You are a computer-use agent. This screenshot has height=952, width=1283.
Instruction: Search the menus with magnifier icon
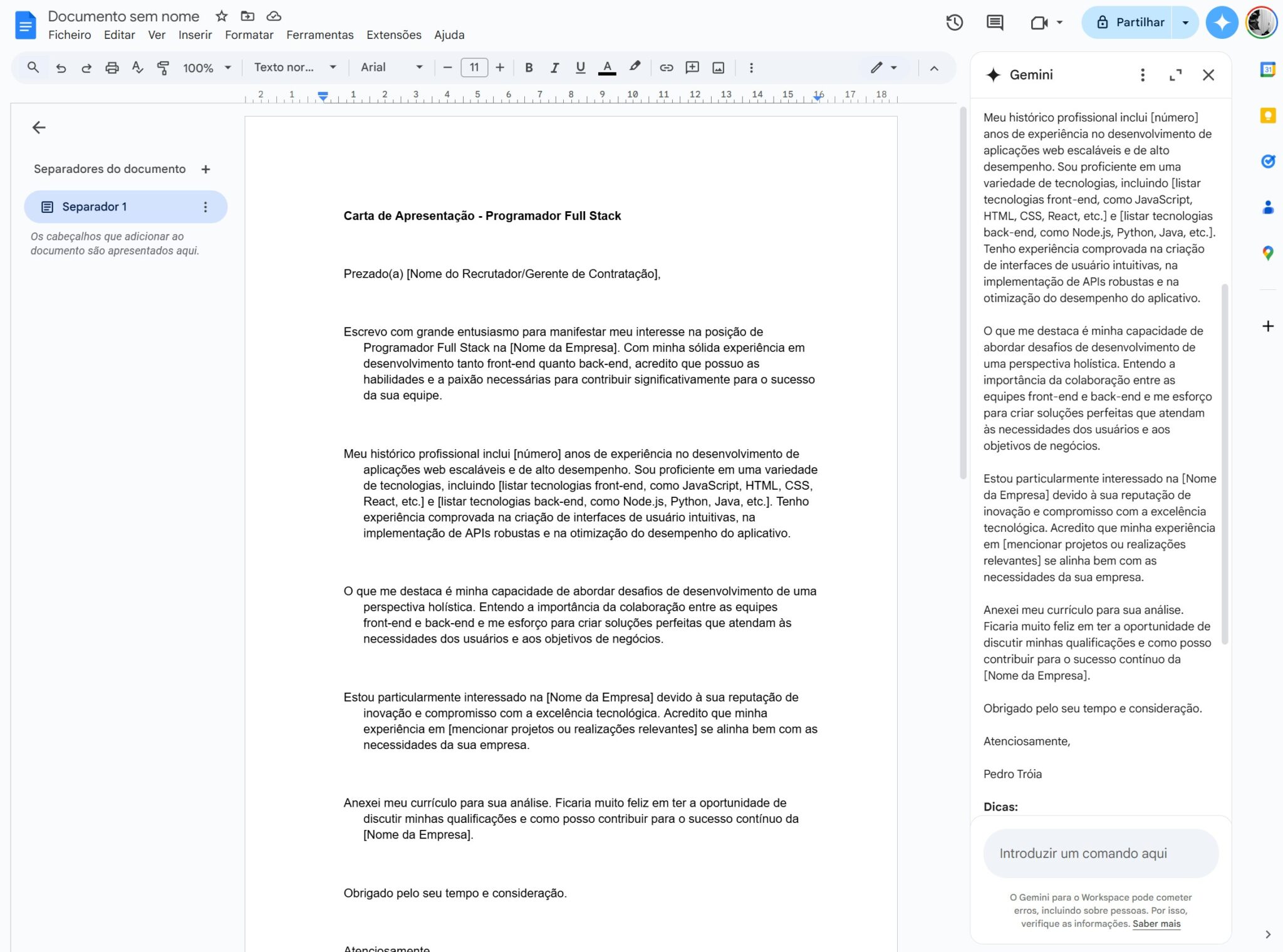tap(33, 67)
